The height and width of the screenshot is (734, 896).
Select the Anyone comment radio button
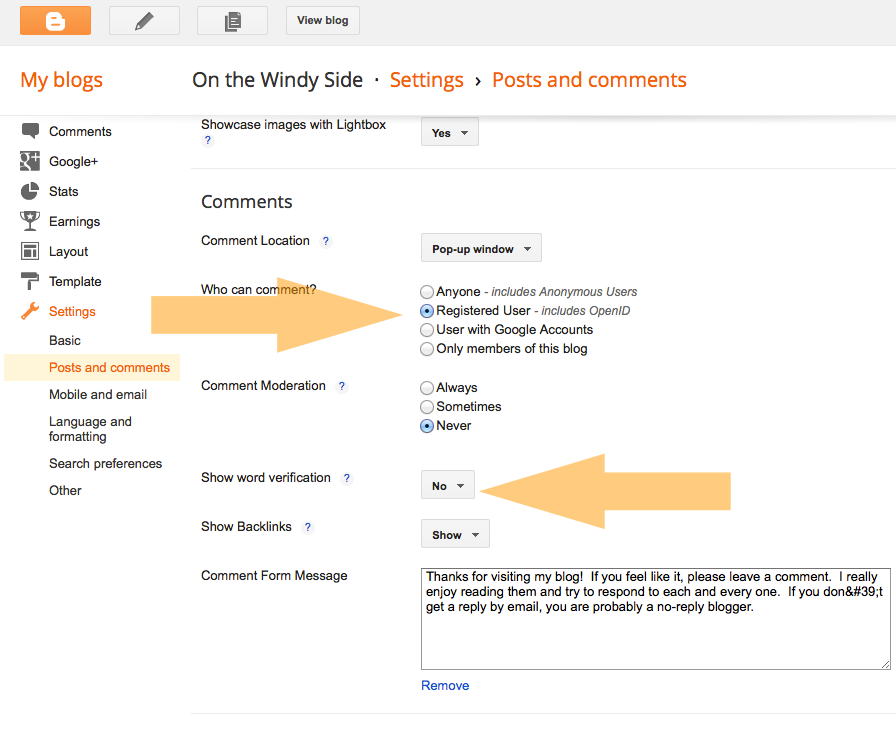point(428,292)
